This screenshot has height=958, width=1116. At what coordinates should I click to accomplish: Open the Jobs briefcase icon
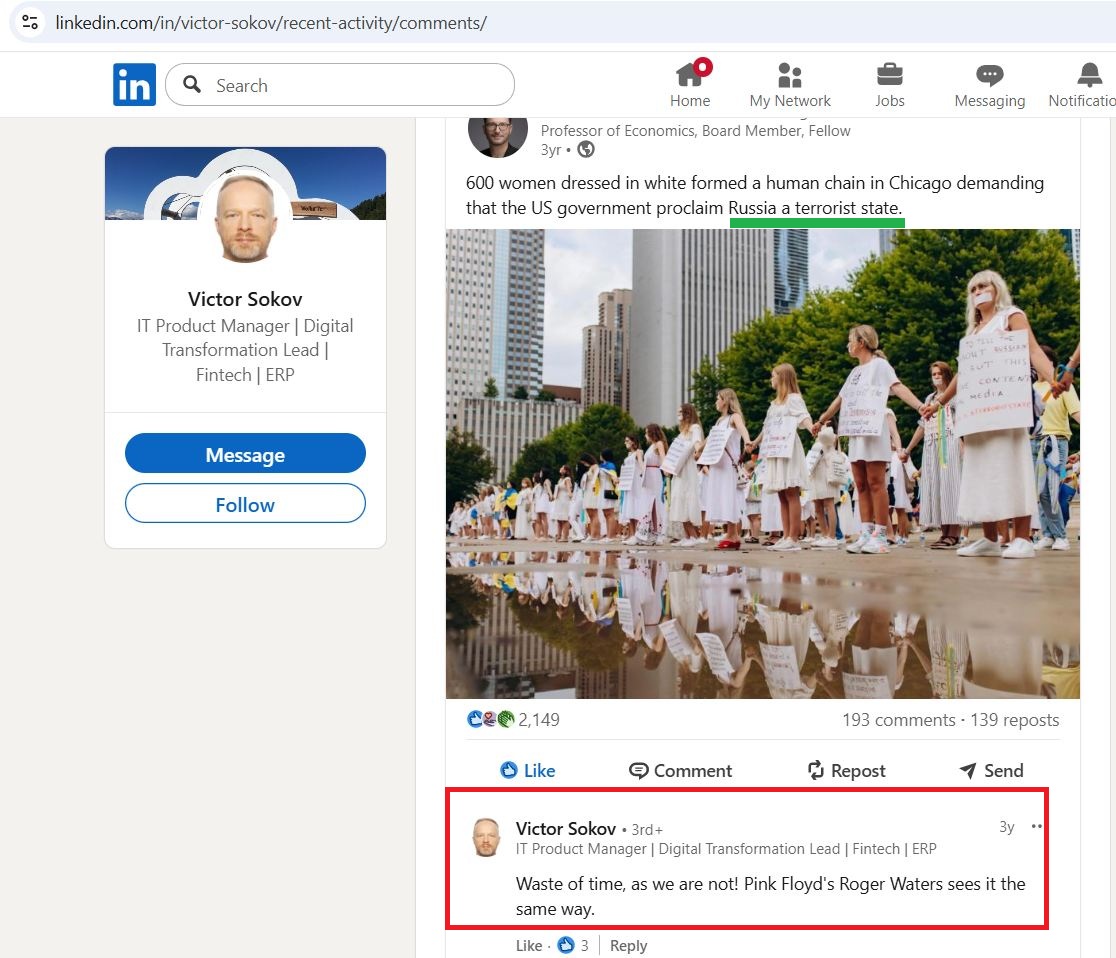point(889,75)
